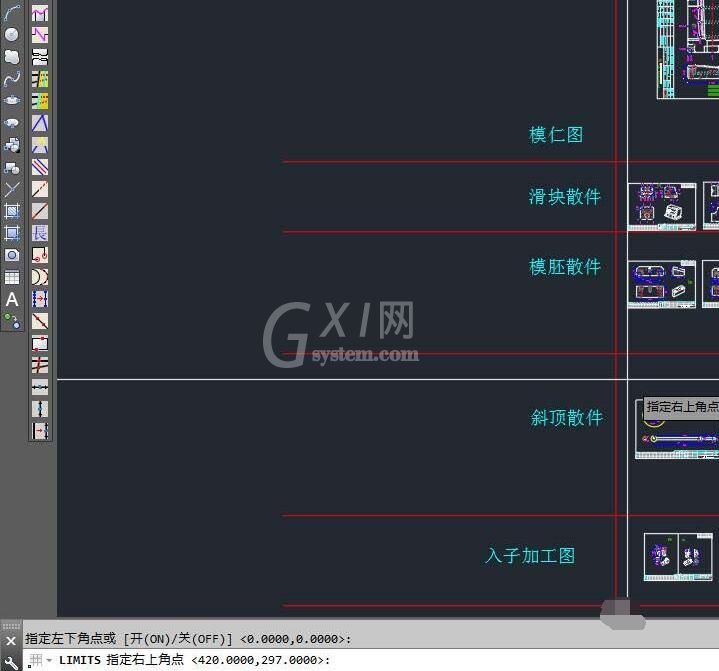Click the 滑块散件 label text
Viewport: 719px width, 671px height.
click(x=564, y=197)
